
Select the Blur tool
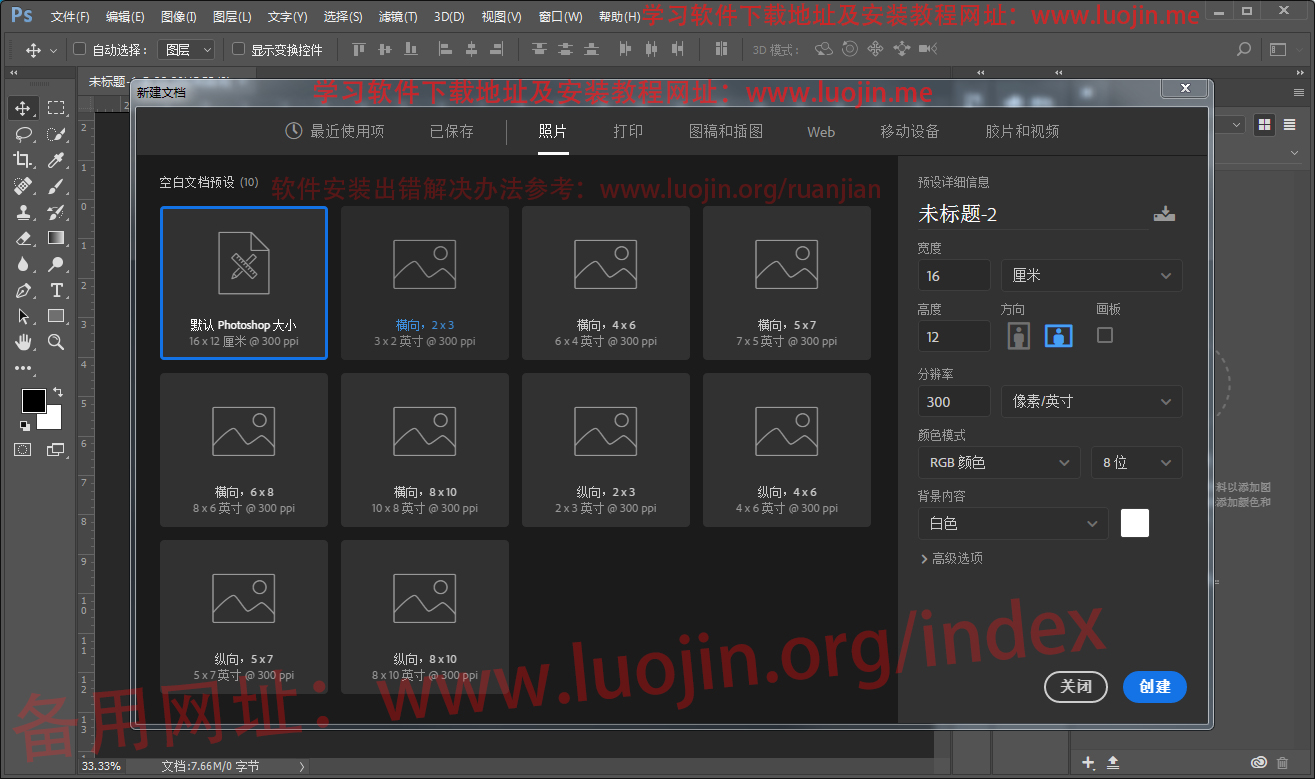pos(23,264)
